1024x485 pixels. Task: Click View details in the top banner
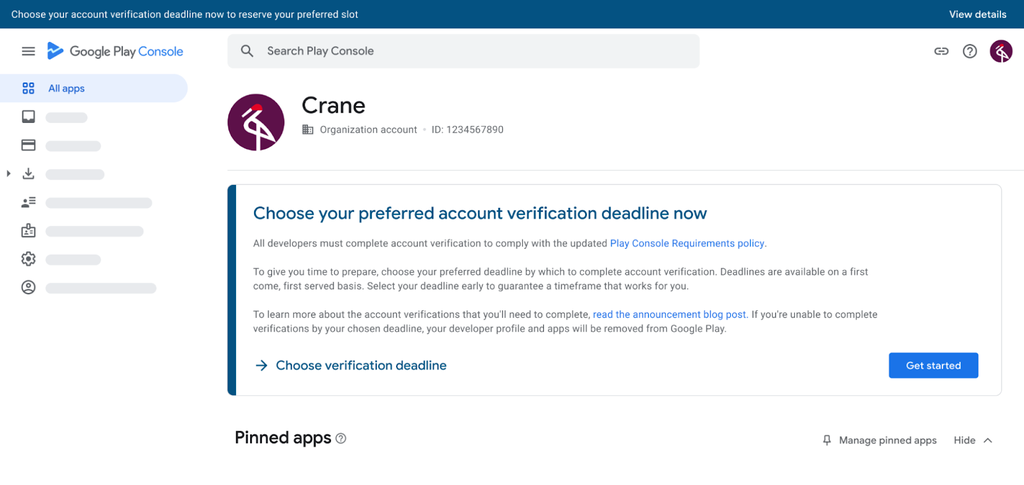tap(977, 14)
